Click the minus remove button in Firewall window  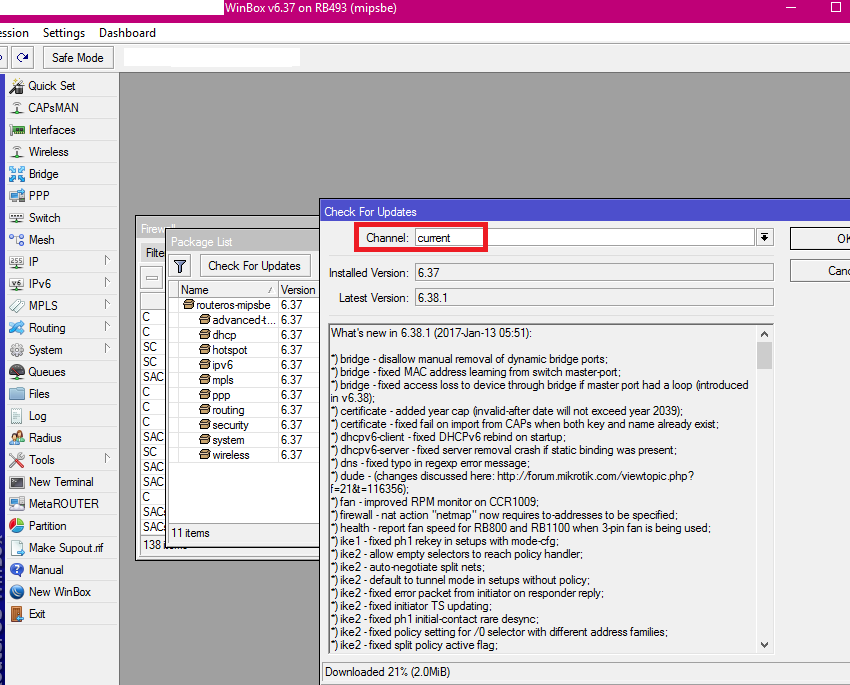tap(152, 277)
